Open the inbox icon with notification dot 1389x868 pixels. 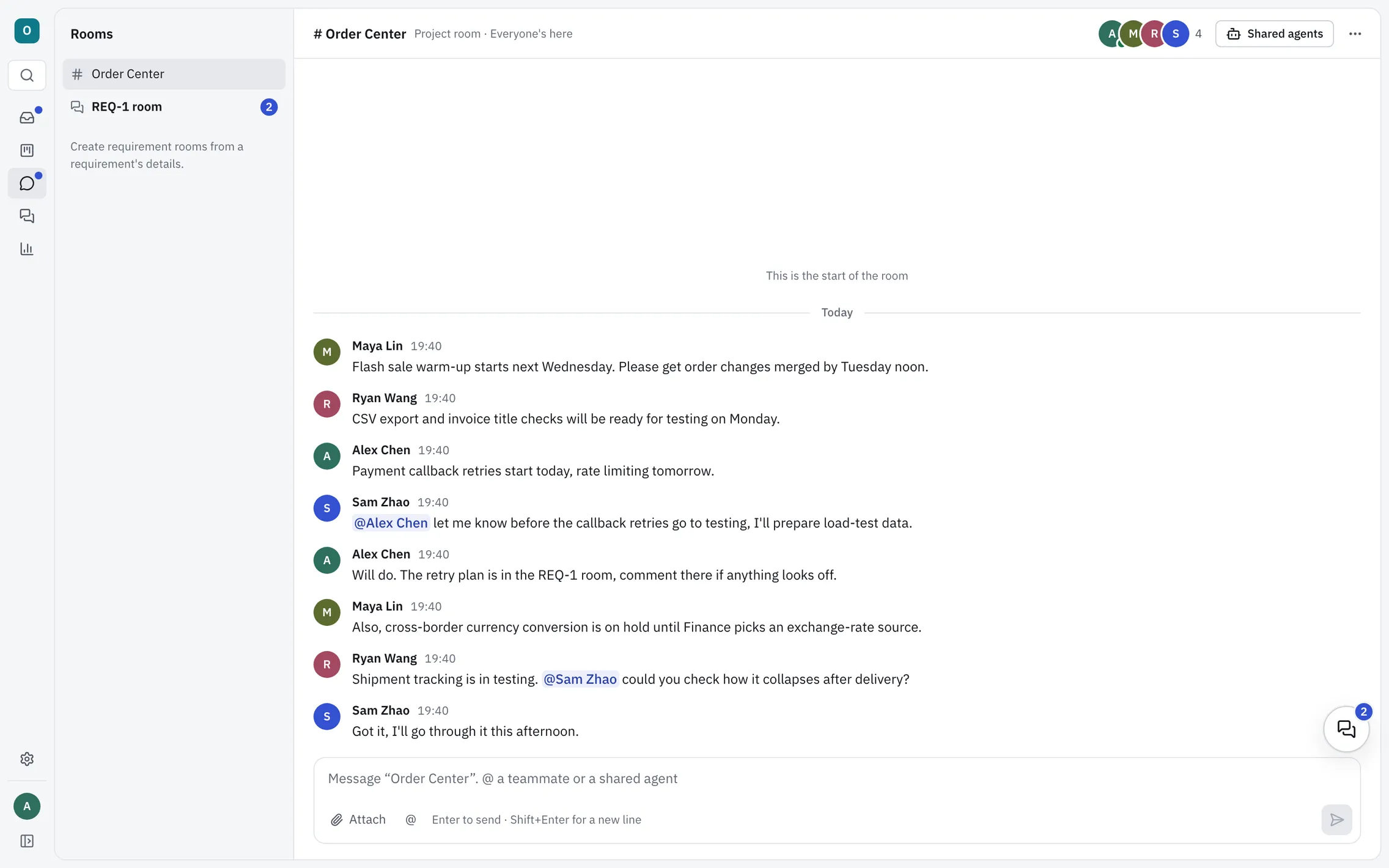tap(27, 117)
